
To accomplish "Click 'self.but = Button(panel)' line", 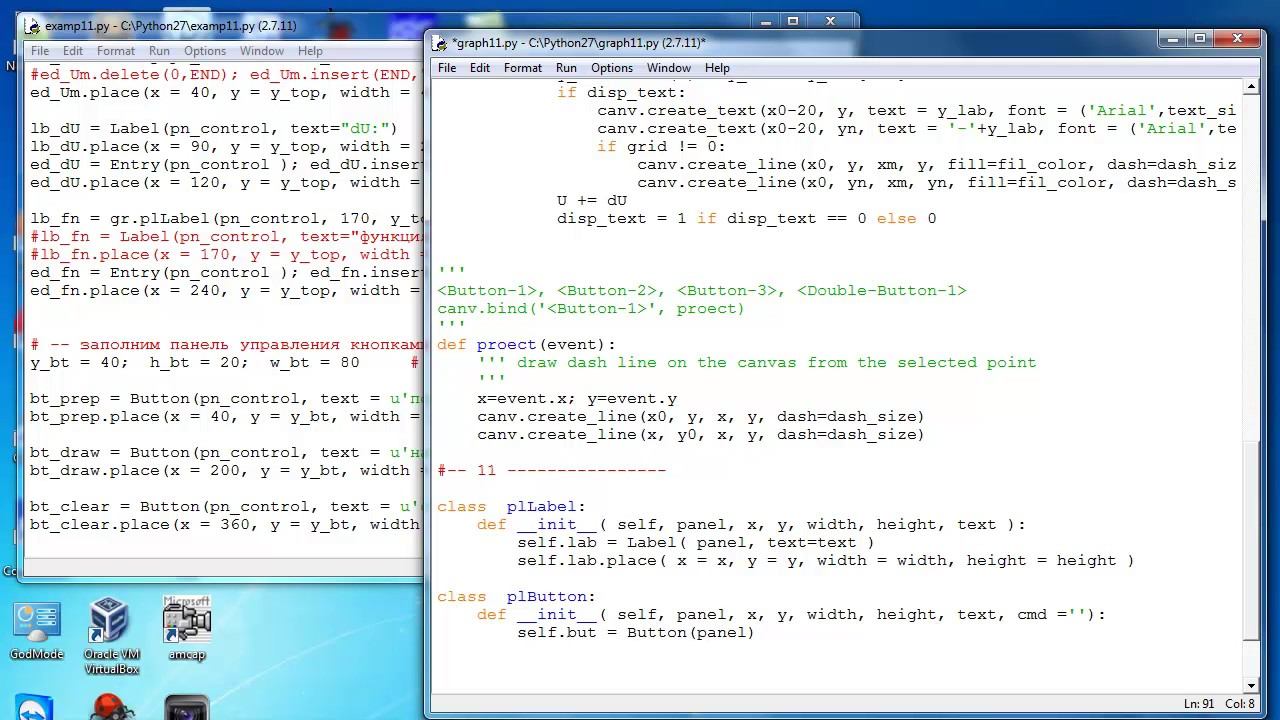I will click(x=635, y=633).
